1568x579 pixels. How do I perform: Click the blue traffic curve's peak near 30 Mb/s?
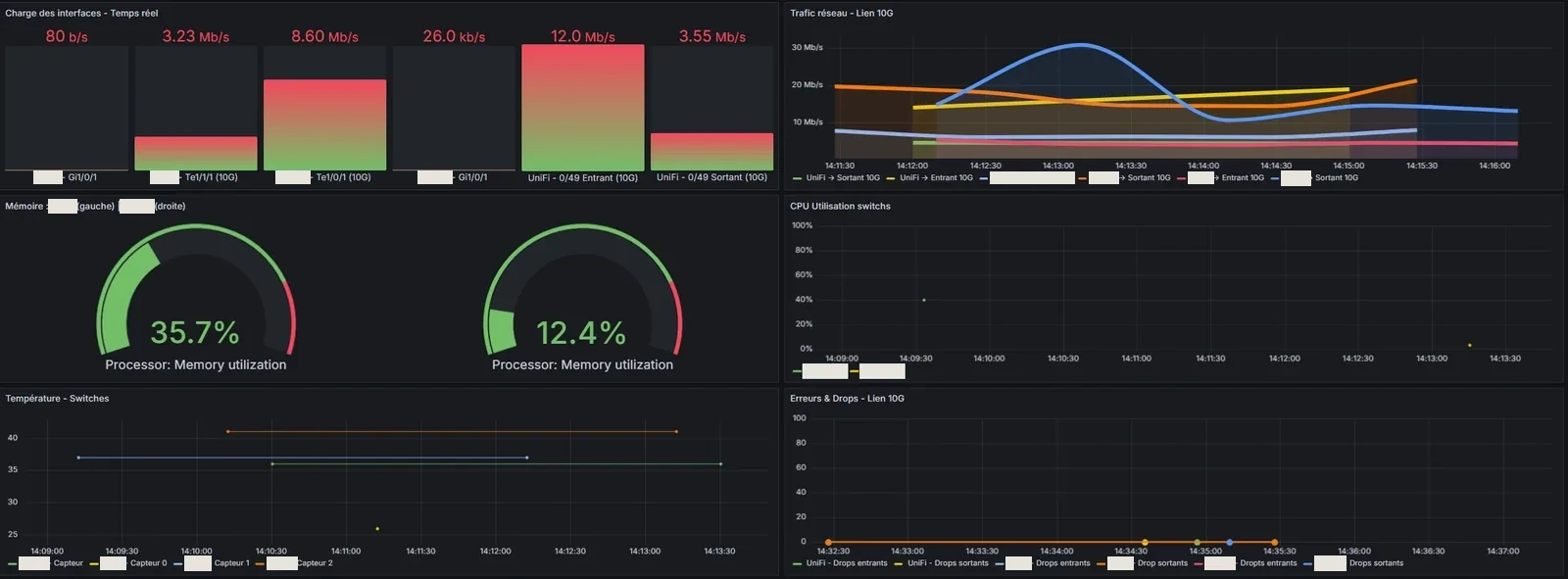coord(1079,44)
